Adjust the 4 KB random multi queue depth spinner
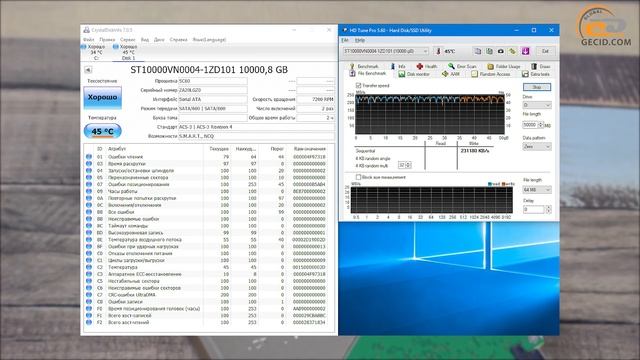The width and height of the screenshot is (640, 360). (408, 165)
